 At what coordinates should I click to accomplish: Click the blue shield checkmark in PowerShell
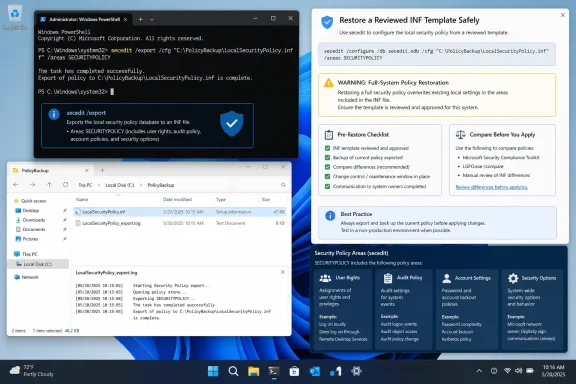pos(231,123)
